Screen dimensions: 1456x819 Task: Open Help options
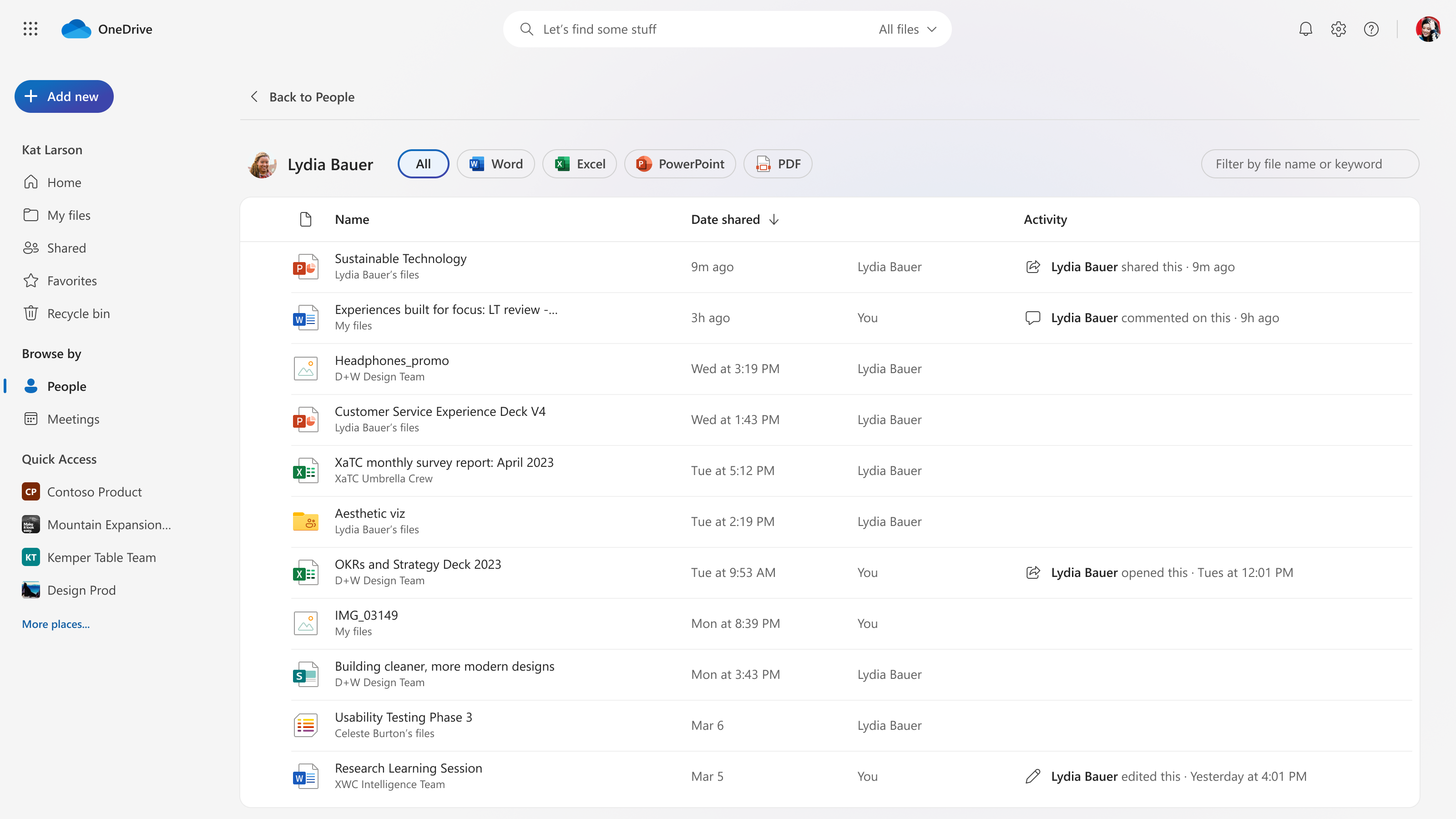1370,28
